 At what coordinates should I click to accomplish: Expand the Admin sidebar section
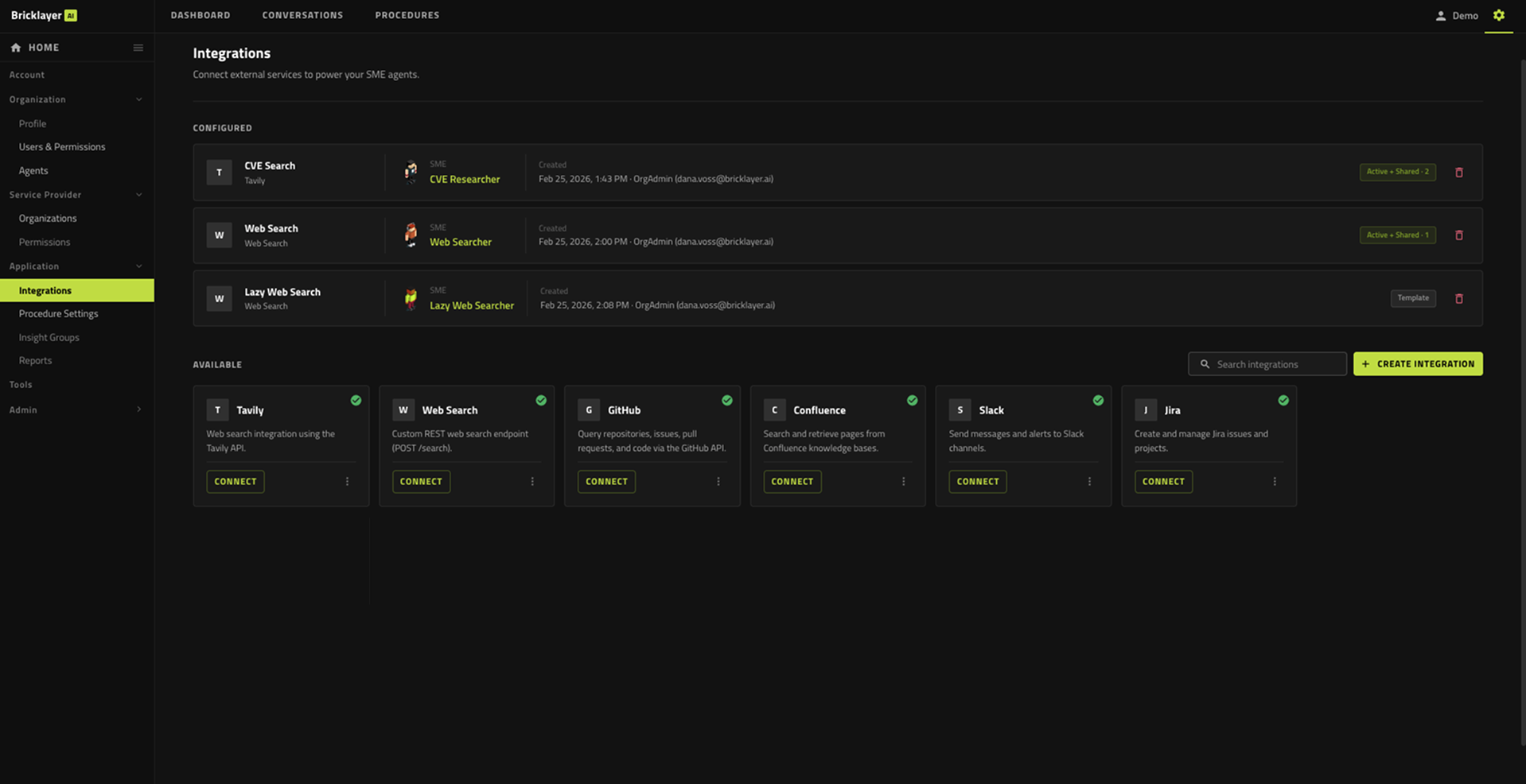click(139, 409)
